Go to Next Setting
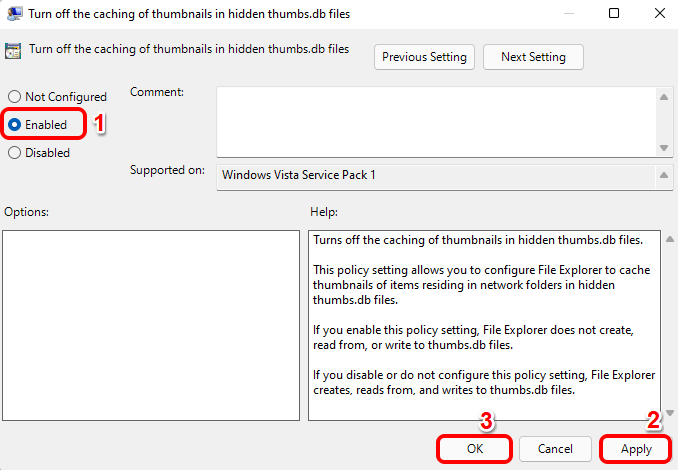Viewport: 678px width, 470px height. pyautogui.click(x=533, y=57)
